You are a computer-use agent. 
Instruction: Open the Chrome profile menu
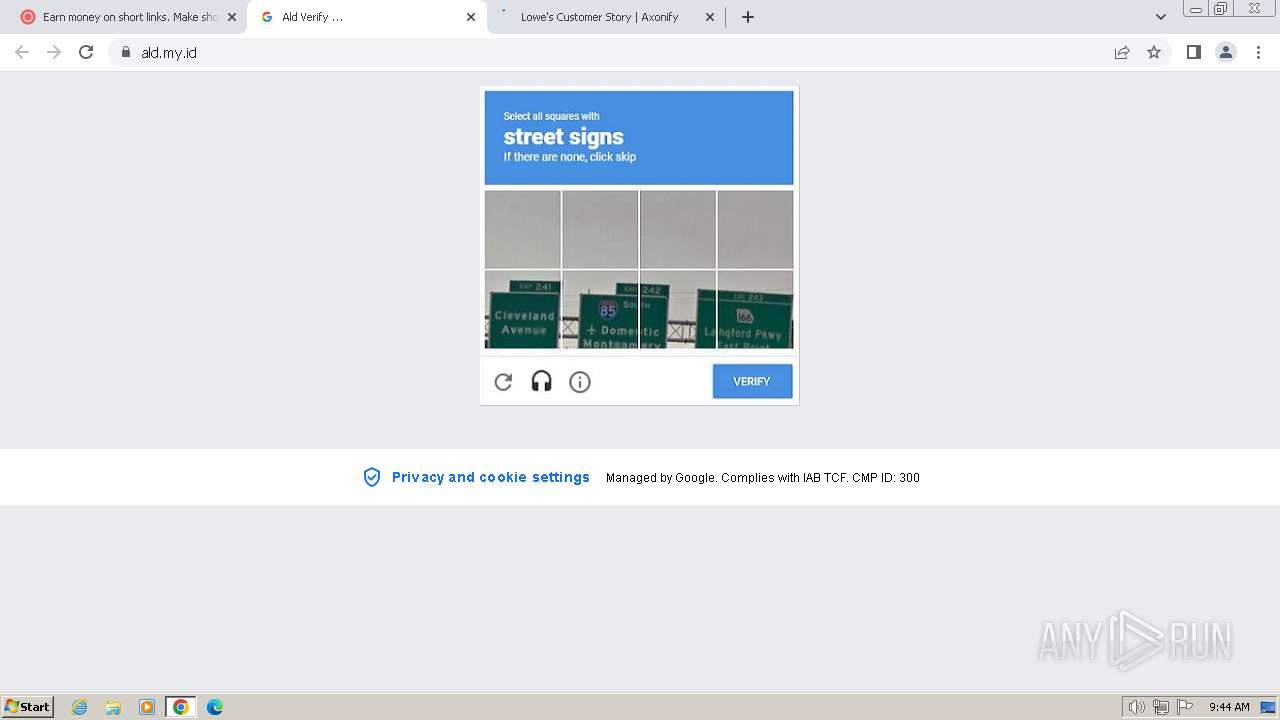[1226, 52]
